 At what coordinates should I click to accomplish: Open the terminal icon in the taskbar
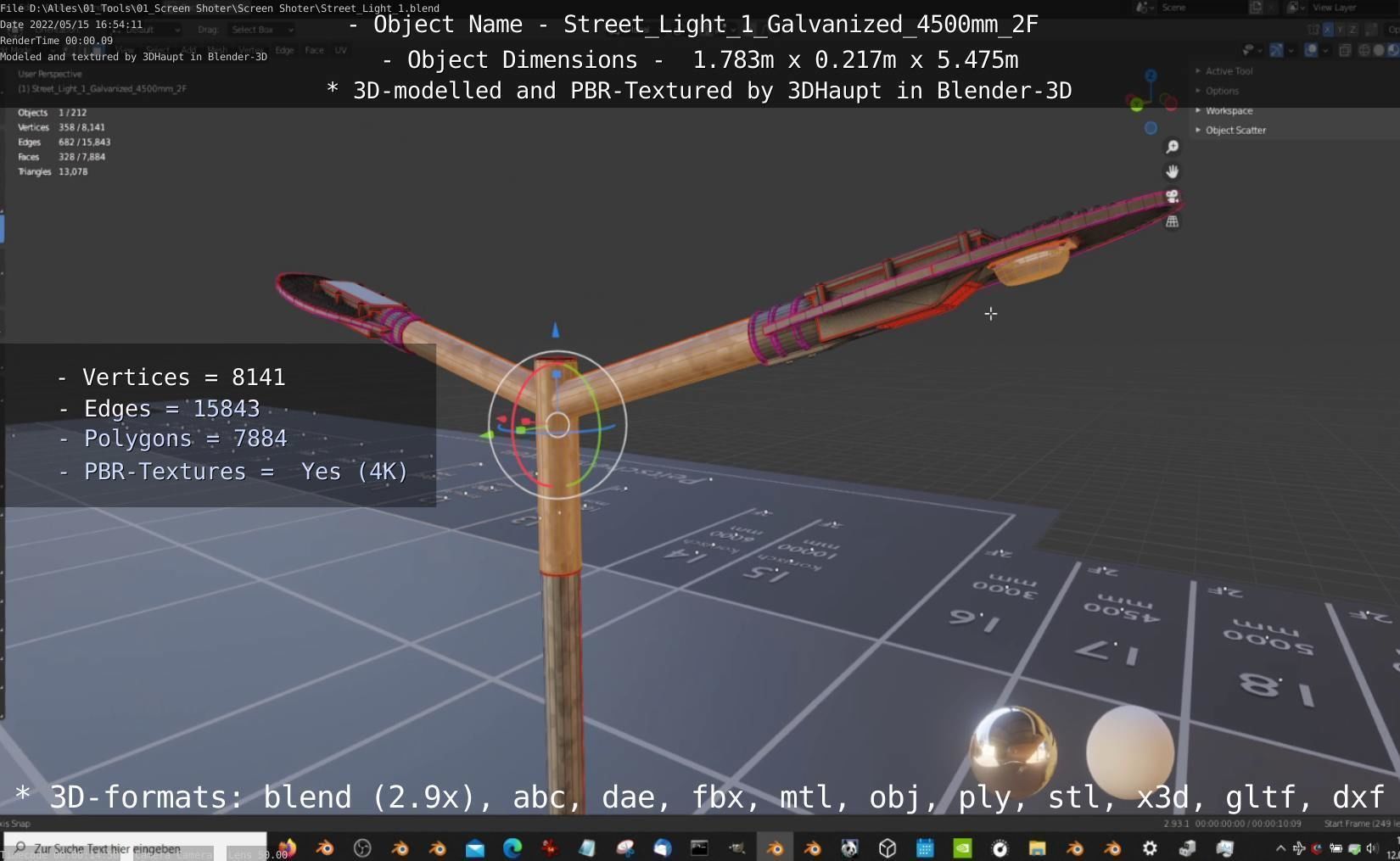pos(699,847)
